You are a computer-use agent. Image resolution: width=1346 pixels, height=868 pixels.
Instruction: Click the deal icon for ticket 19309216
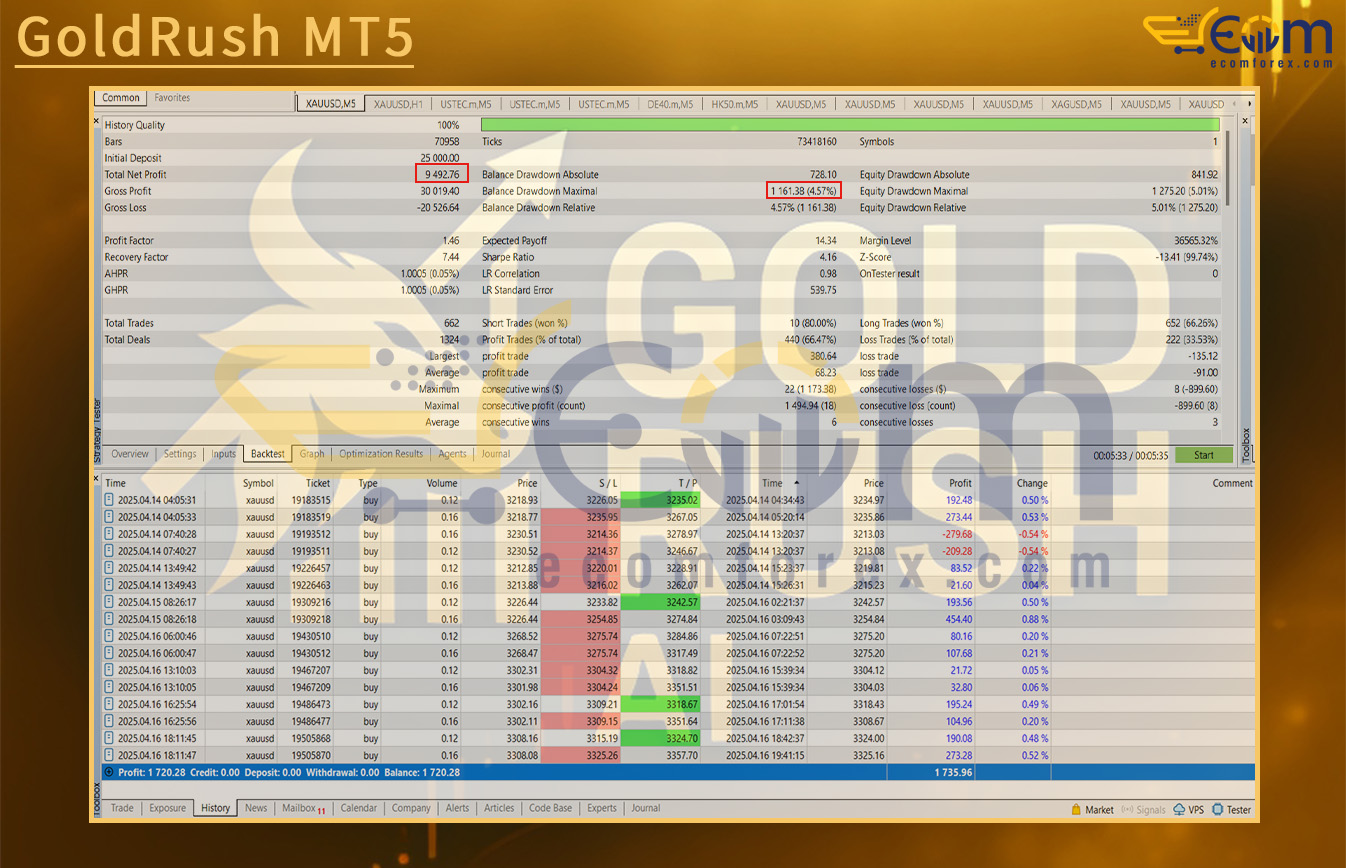pos(109,602)
